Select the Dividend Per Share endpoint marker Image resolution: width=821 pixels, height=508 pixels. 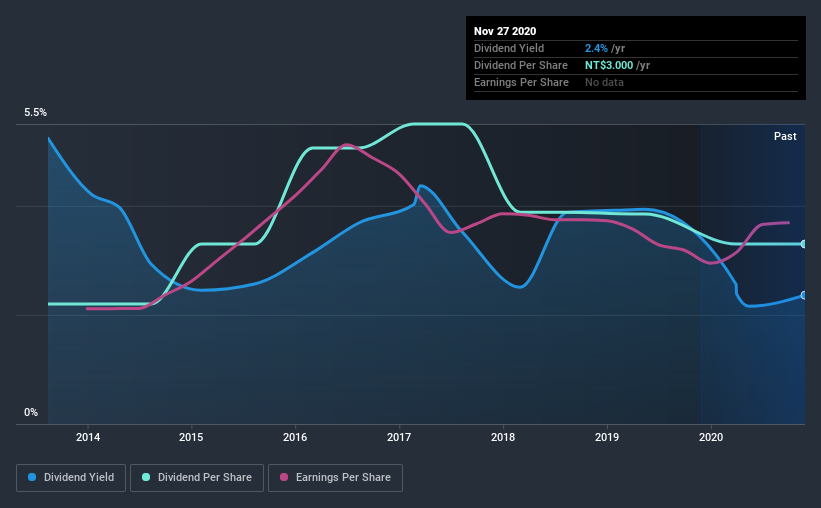[803, 244]
